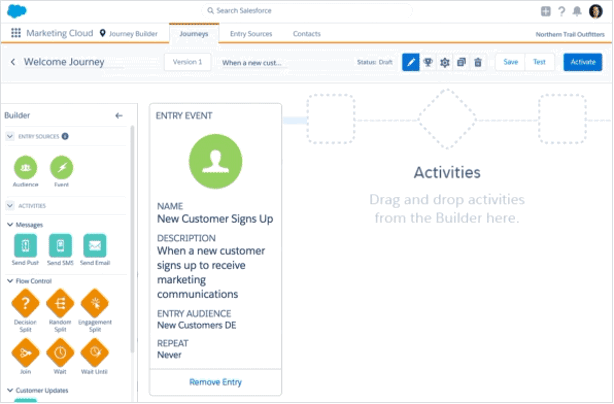Viewport: 614px width, 404px height.
Task: Open journey settings gear icon
Action: (445, 62)
